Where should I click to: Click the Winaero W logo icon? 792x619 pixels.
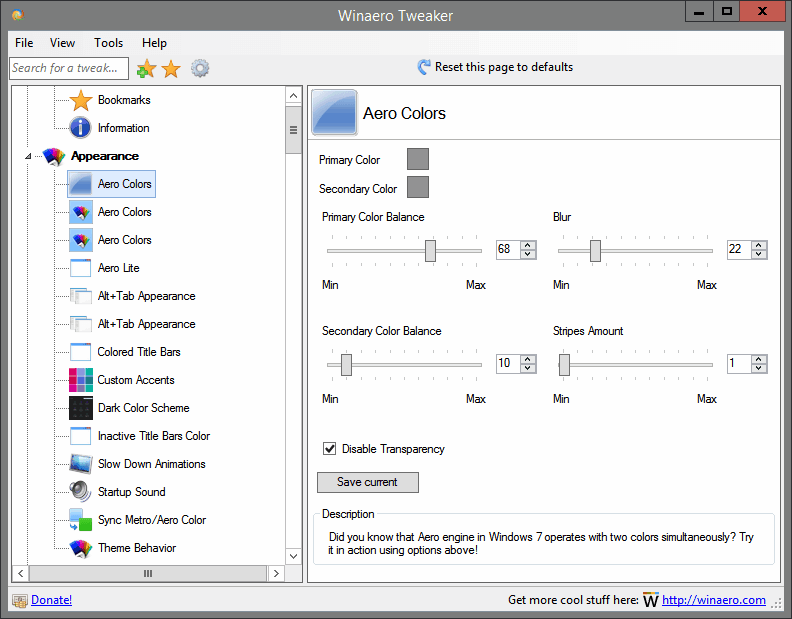click(x=651, y=600)
